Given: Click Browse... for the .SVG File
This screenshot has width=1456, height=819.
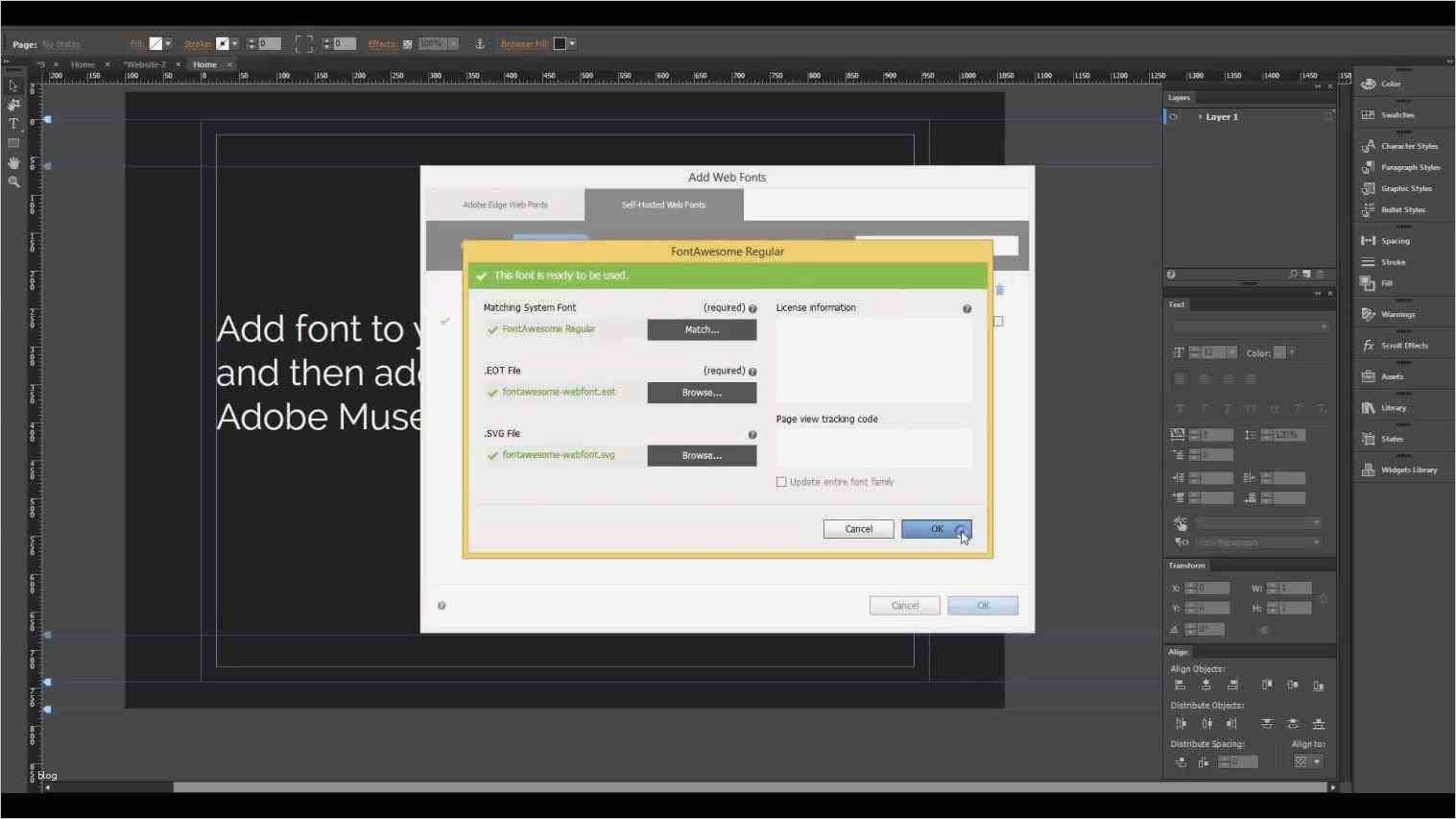Looking at the screenshot, I should 702,456.
